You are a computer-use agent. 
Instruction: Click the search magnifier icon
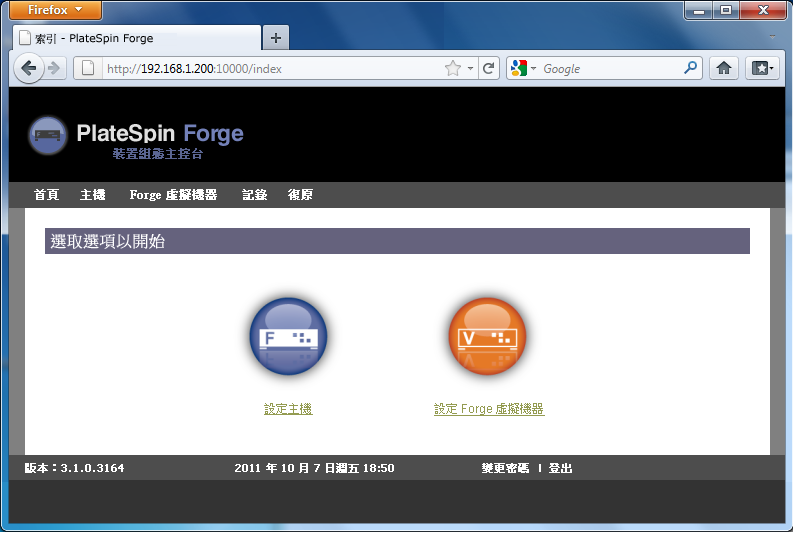[x=690, y=67]
